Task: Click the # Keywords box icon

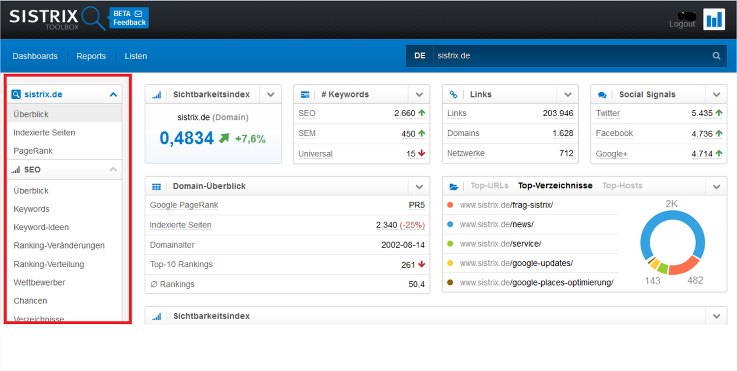Action: coord(305,95)
